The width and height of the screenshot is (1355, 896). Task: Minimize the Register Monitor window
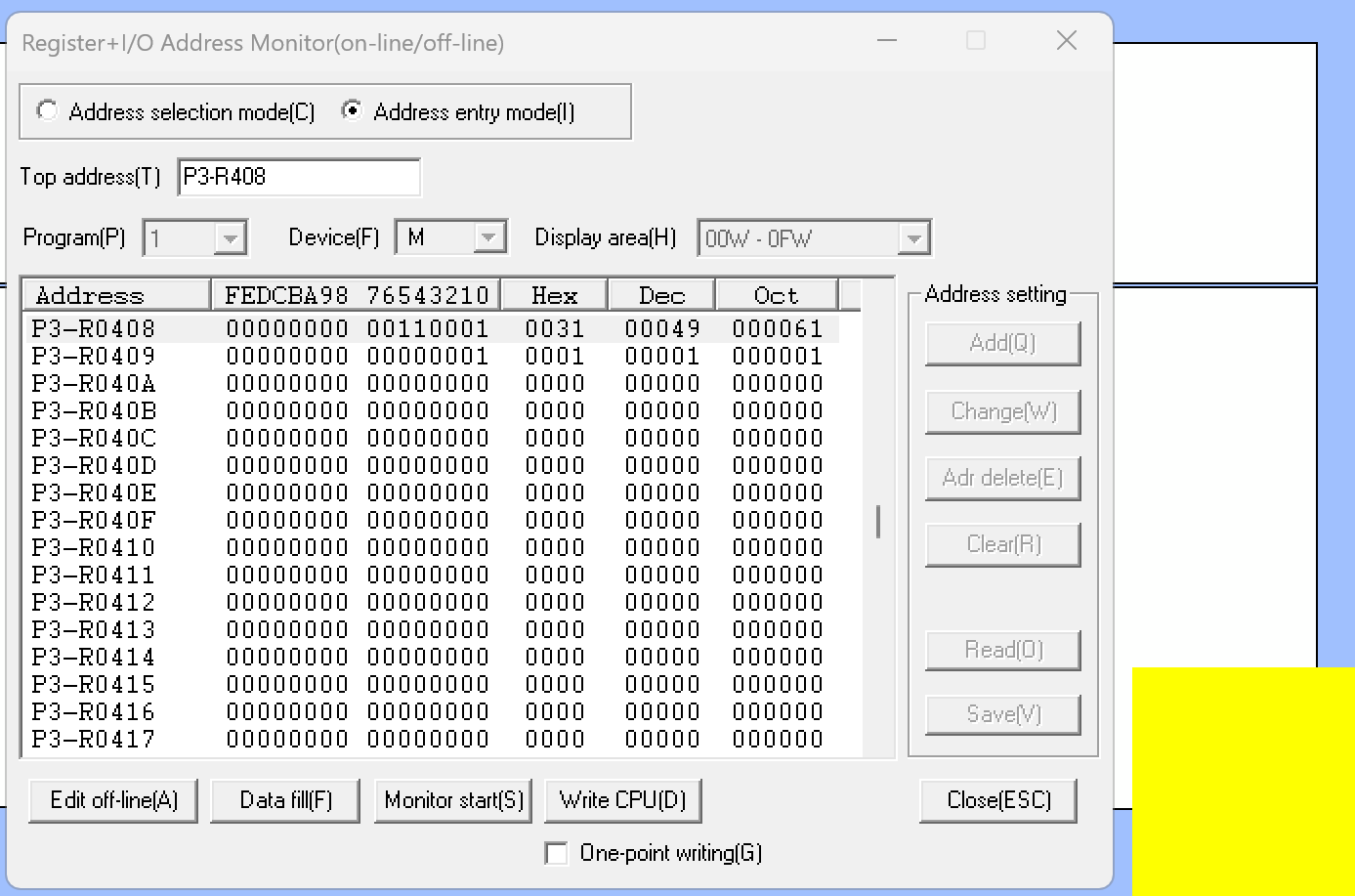pyautogui.click(x=887, y=41)
